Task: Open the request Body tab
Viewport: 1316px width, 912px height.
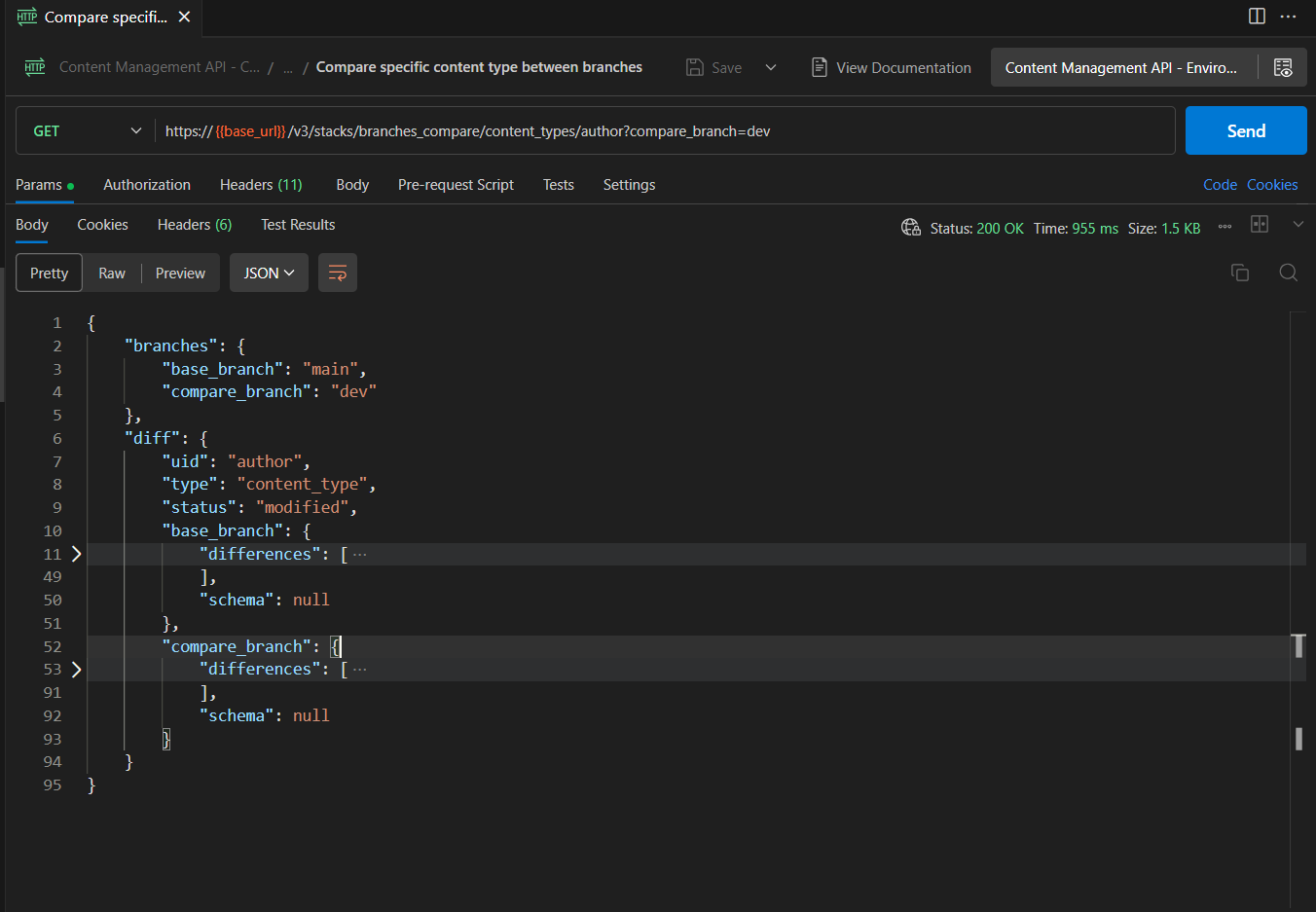Action: [352, 185]
